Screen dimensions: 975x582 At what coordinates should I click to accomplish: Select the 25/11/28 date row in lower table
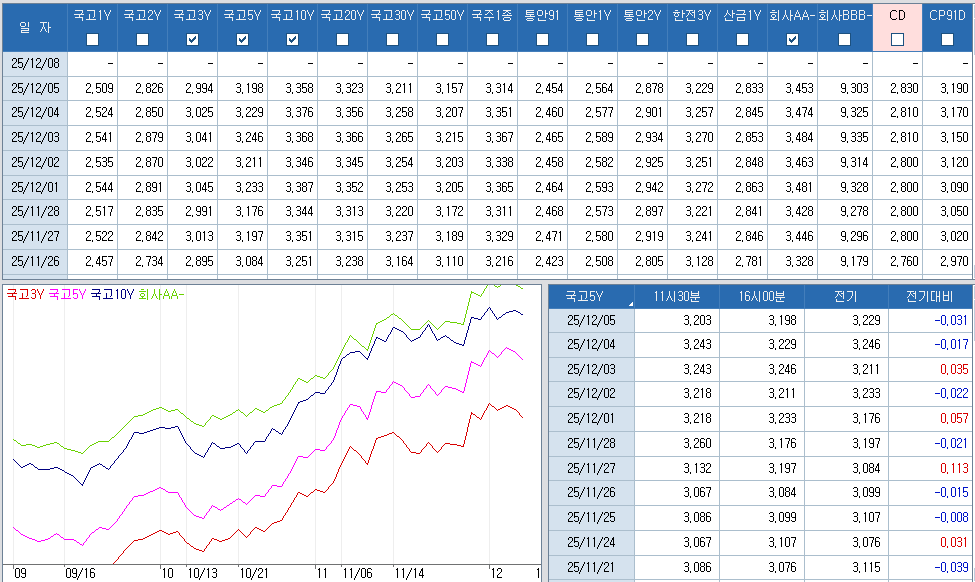point(590,442)
